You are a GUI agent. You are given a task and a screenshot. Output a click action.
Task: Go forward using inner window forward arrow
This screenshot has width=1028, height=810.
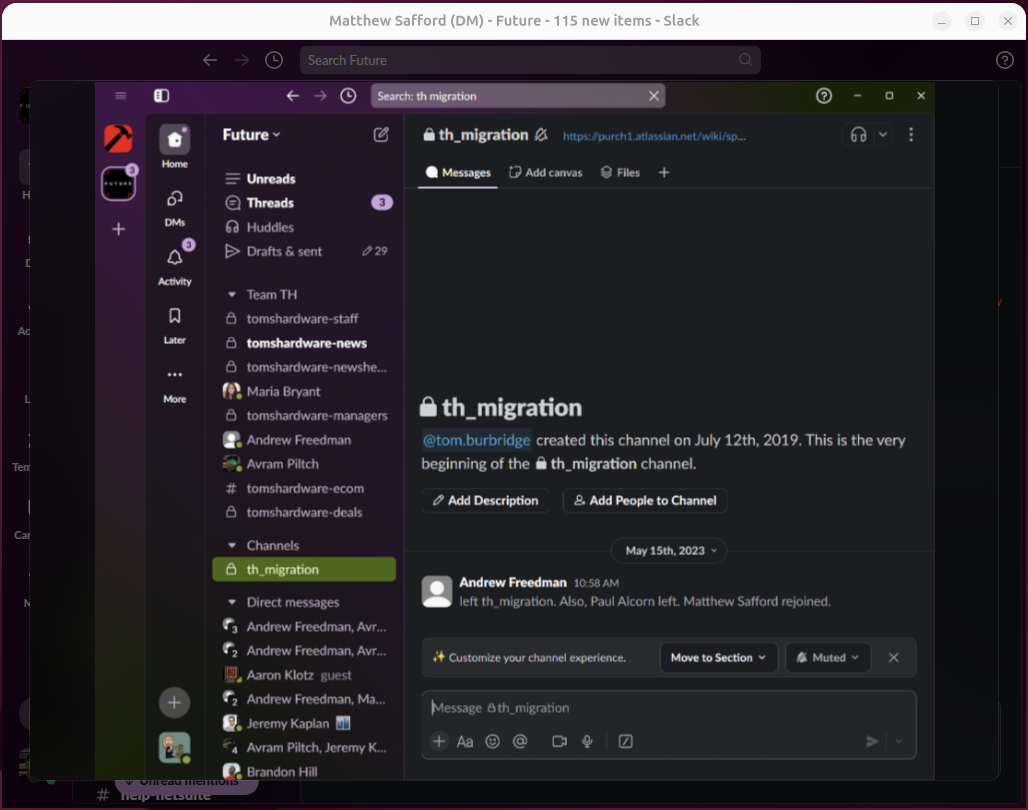point(320,96)
